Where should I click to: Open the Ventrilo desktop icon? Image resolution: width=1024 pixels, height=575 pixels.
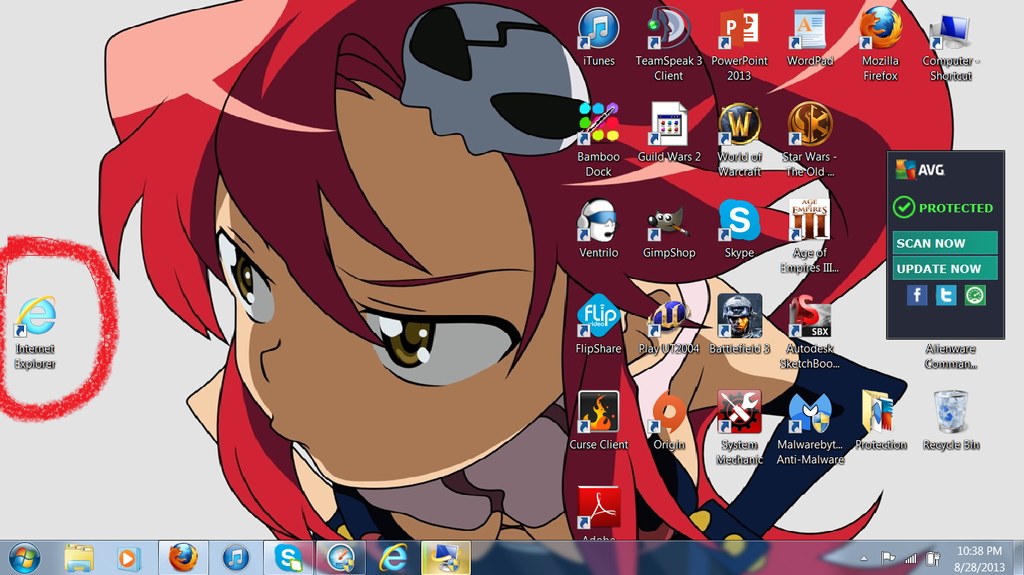coord(598,229)
